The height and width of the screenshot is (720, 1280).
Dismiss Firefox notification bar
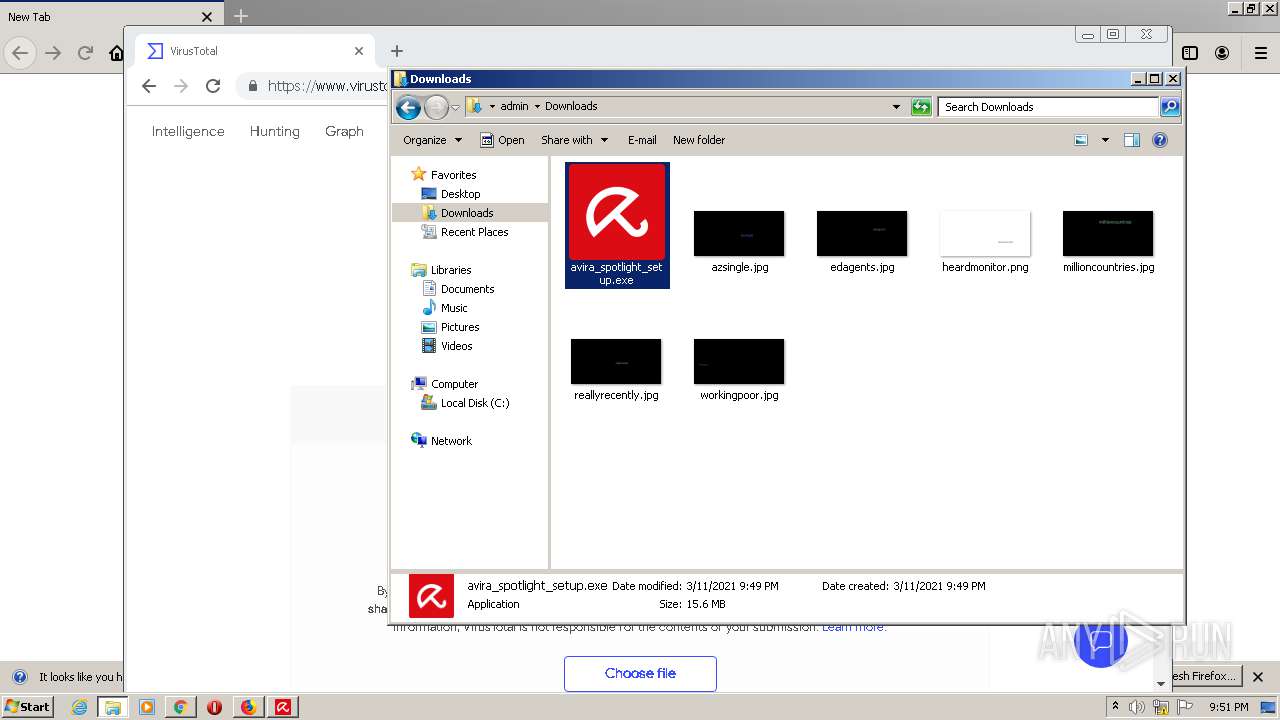point(1259,677)
